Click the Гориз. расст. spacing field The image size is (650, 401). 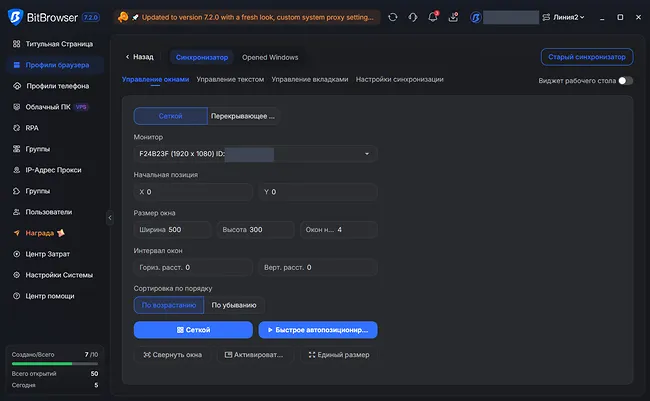[193, 267]
